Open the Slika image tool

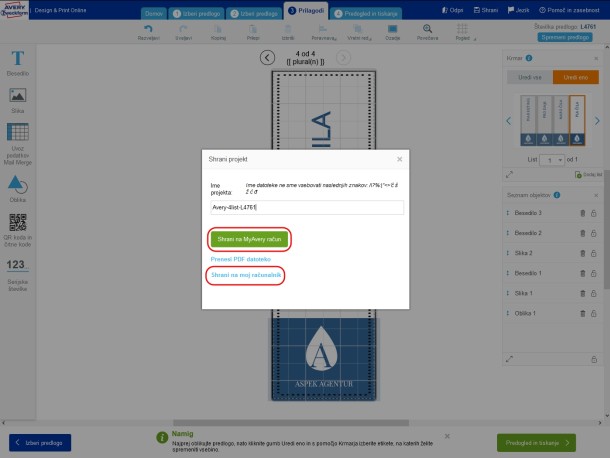click(18, 100)
